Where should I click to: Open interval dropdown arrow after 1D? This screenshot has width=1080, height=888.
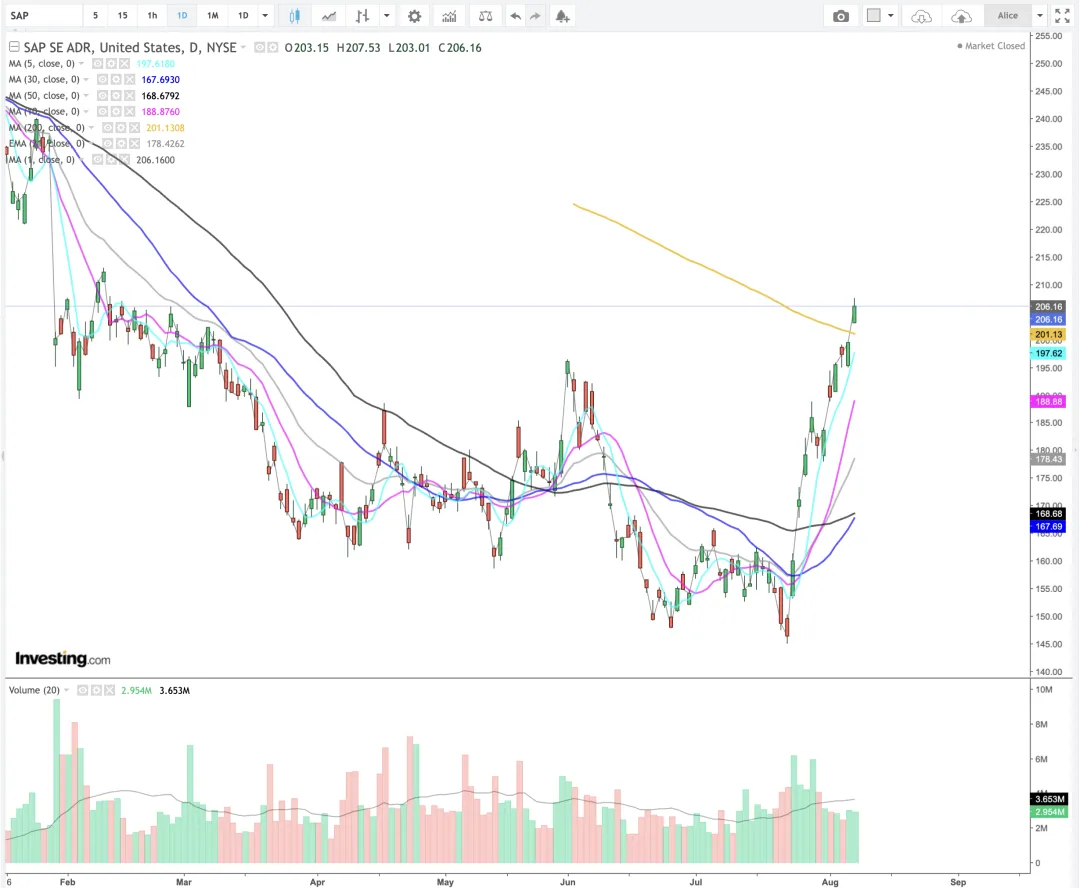point(265,16)
